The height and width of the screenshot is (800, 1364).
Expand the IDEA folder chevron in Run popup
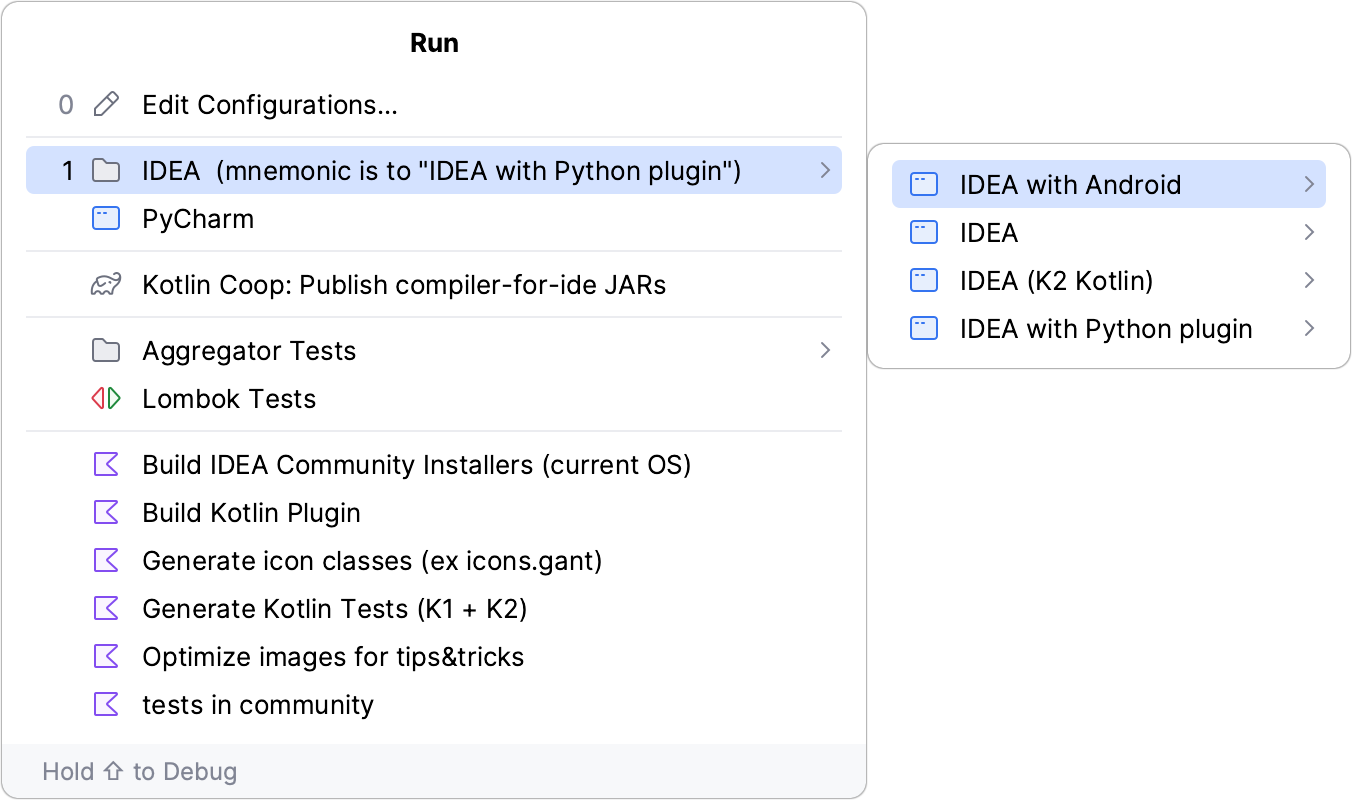tap(825, 171)
